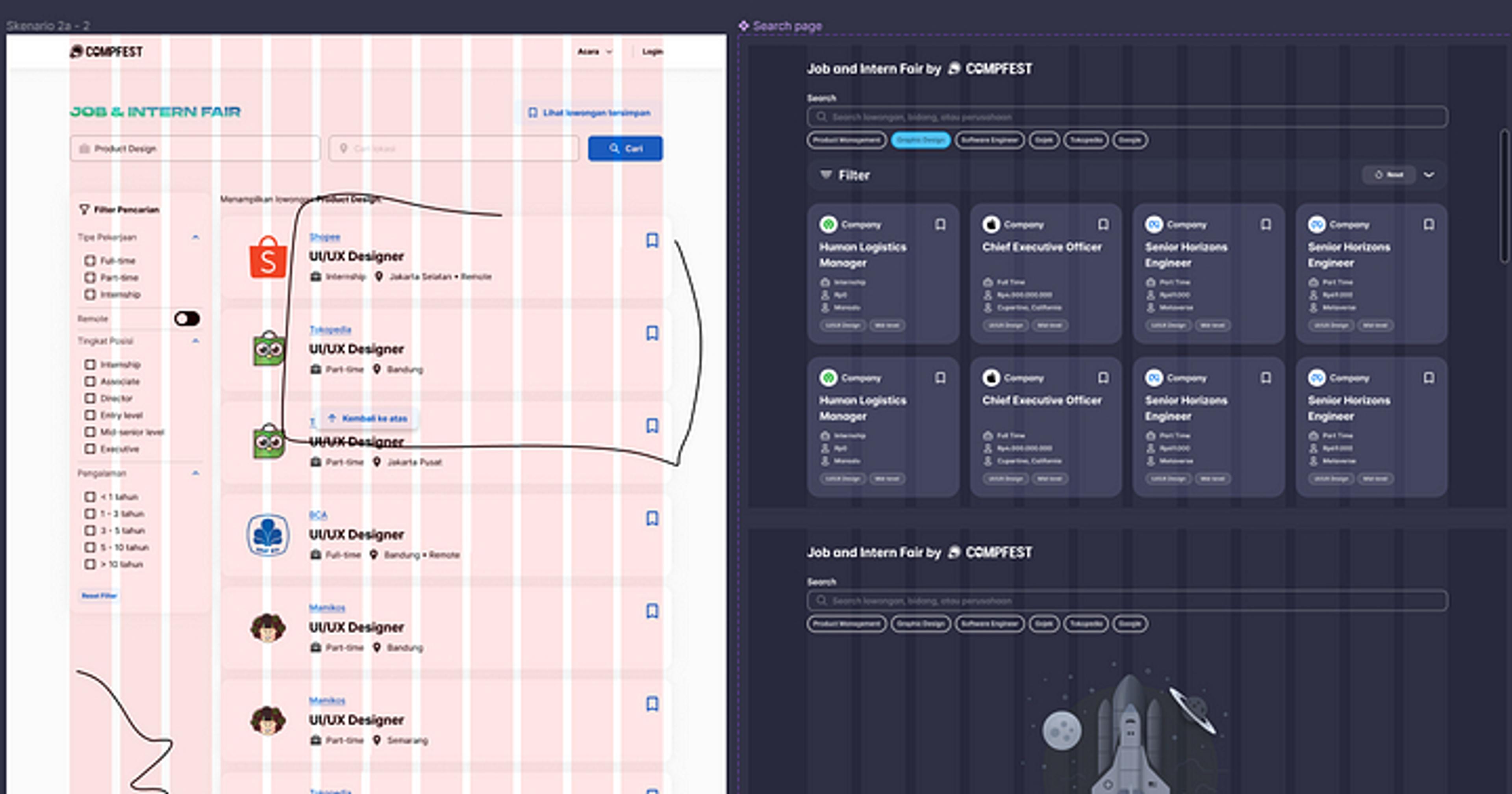Open the Acara dropdown menu
The width and height of the screenshot is (1512, 794).
[x=594, y=52]
